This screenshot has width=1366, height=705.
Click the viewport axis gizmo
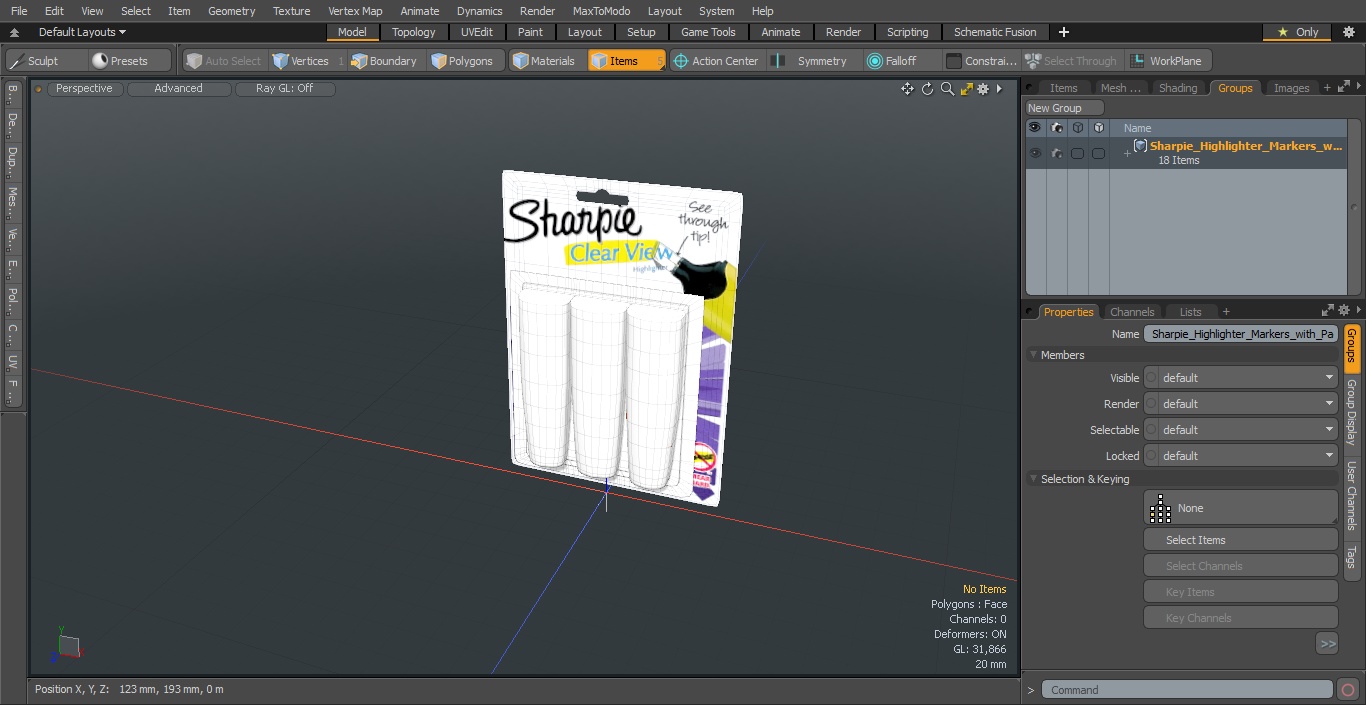click(x=66, y=646)
